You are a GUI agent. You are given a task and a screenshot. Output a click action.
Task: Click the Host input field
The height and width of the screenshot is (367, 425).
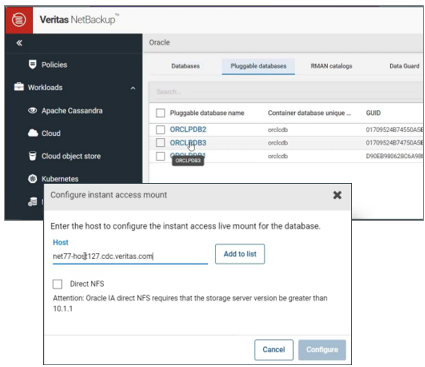(130, 256)
